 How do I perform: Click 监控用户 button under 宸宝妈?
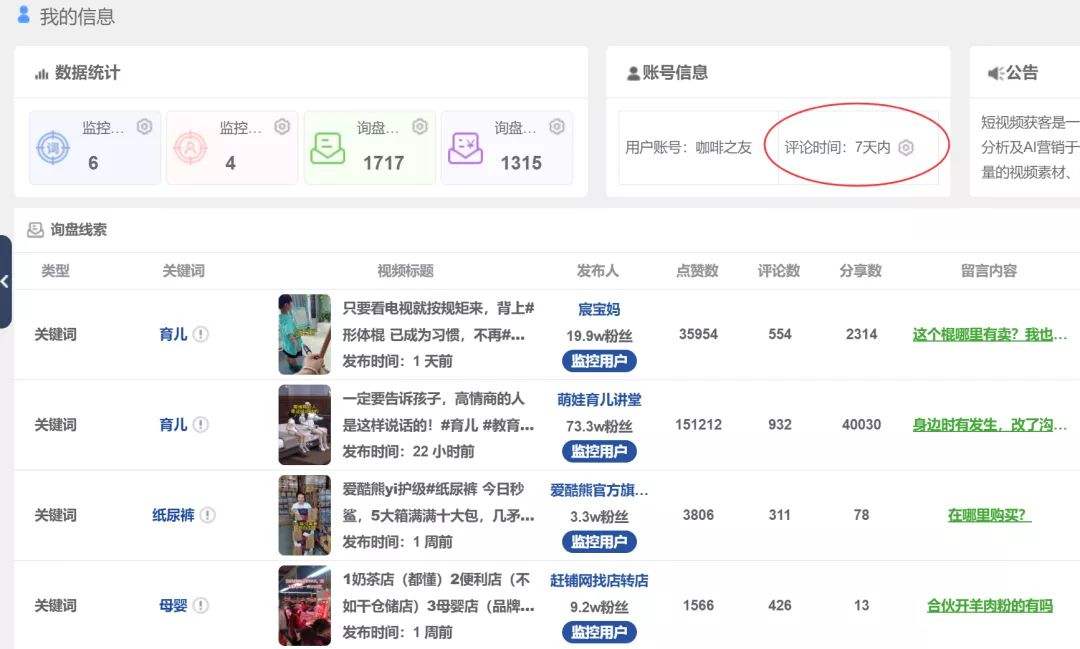tap(599, 361)
